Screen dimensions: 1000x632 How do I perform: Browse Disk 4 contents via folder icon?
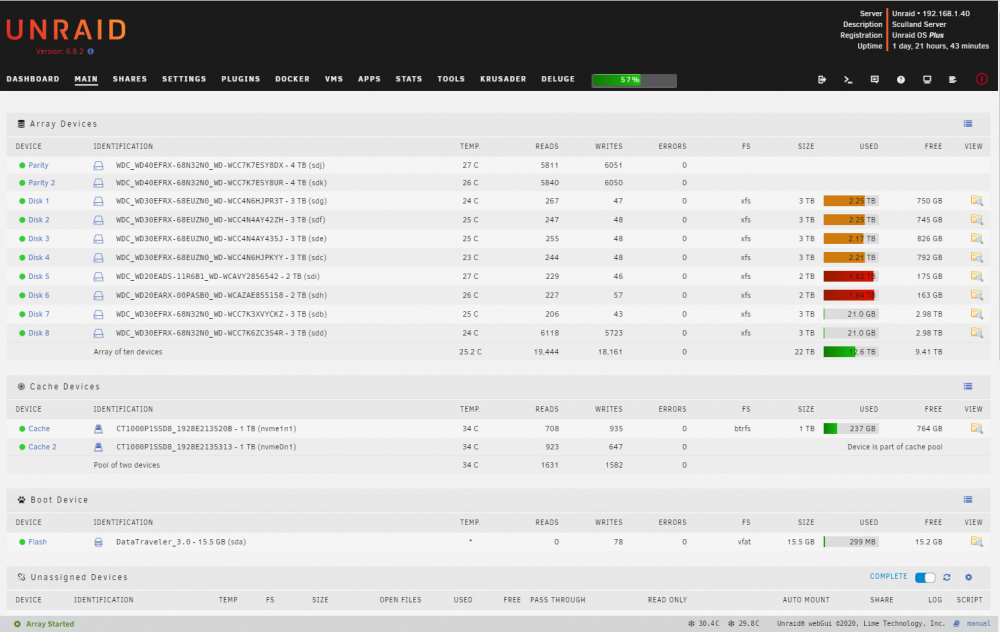click(976, 258)
